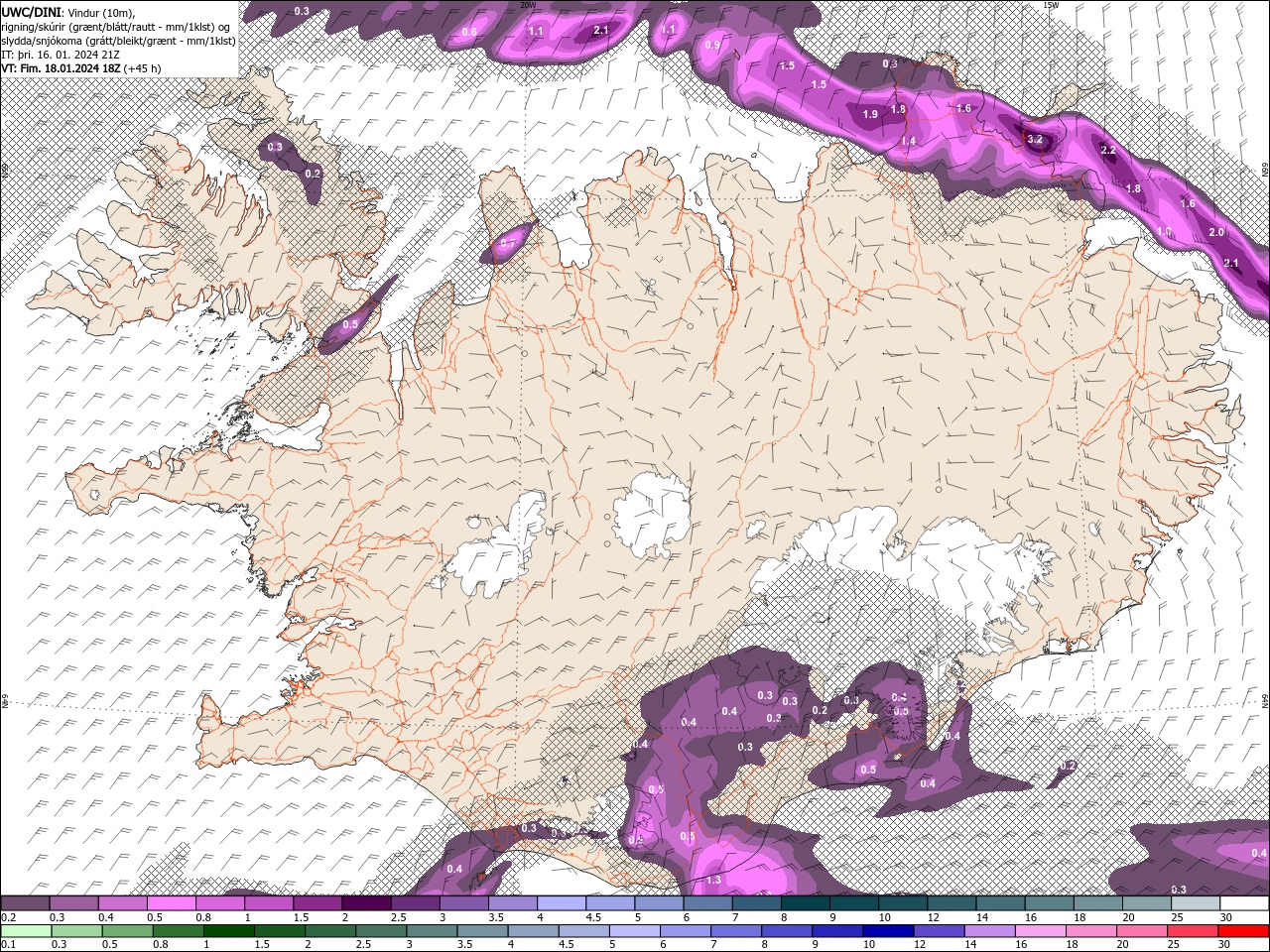
Task: Click the 3.2 precipitation value on the map
Action: coord(1035,140)
